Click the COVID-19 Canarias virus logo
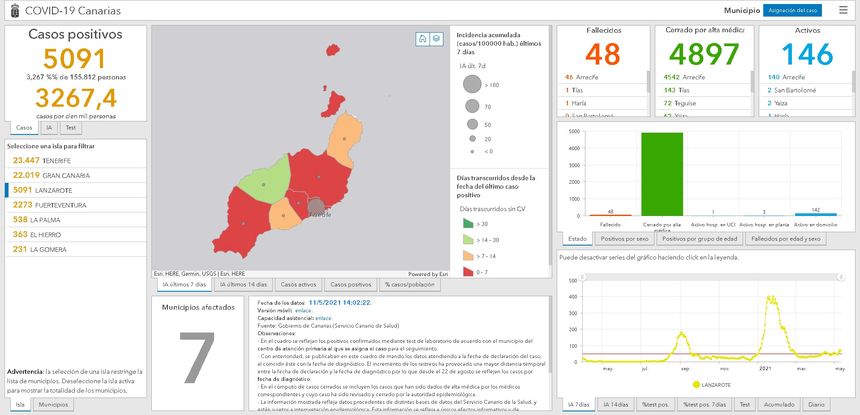Screen dimensions: 860x415 (12, 10)
